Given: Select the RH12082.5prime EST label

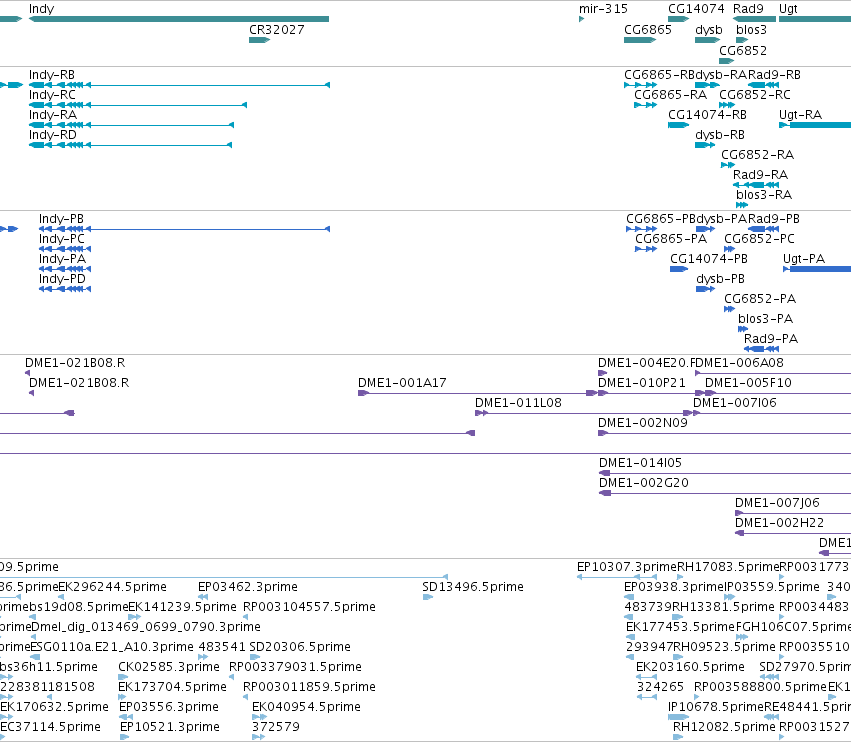Looking at the screenshot, I should coord(724,727).
